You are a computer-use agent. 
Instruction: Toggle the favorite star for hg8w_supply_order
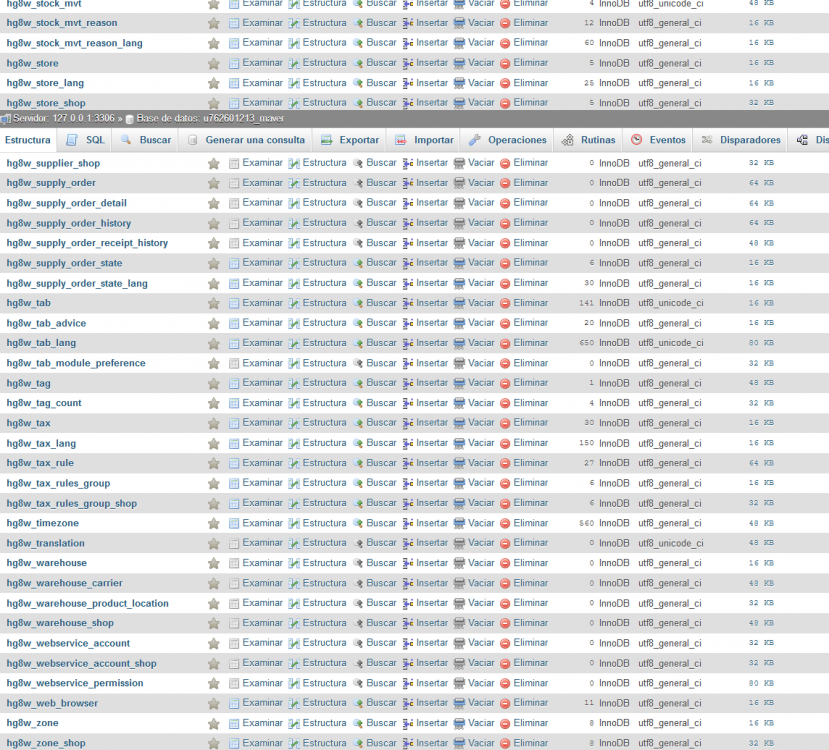pyautogui.click(x=213, y=183)
